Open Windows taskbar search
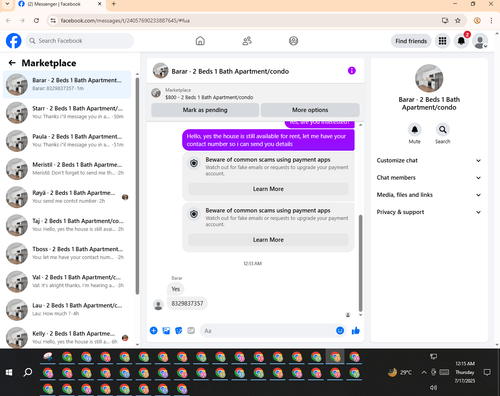The image size is (500, 396). [28, 372]
